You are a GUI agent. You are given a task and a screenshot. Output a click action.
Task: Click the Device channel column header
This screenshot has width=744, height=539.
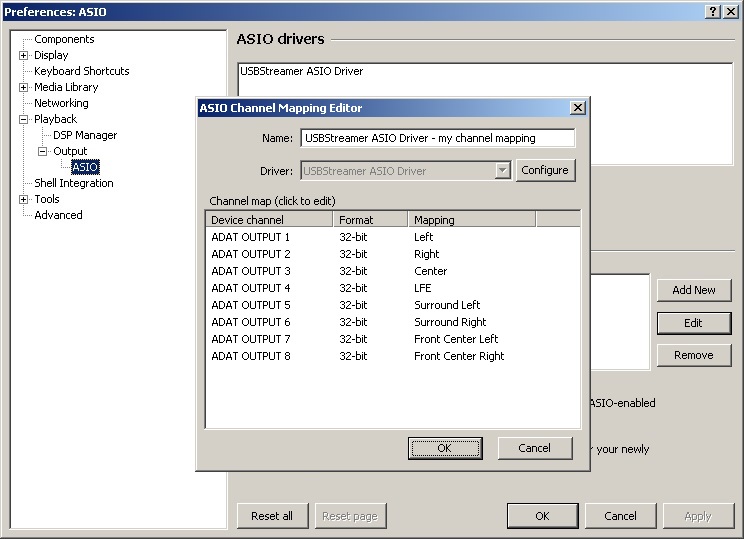tap(268, 220)
